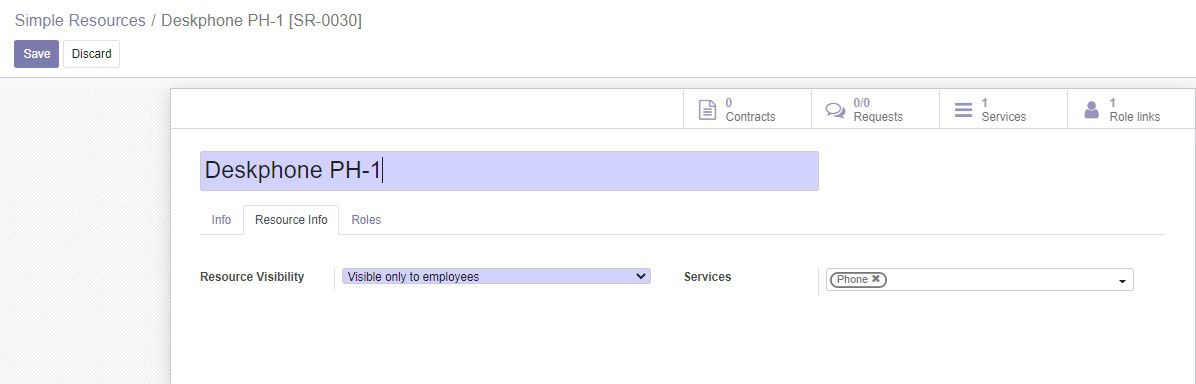This screenshot has height=384, width=1196.
Task: Switch to the Info tab
Action: tap(221, 220)
